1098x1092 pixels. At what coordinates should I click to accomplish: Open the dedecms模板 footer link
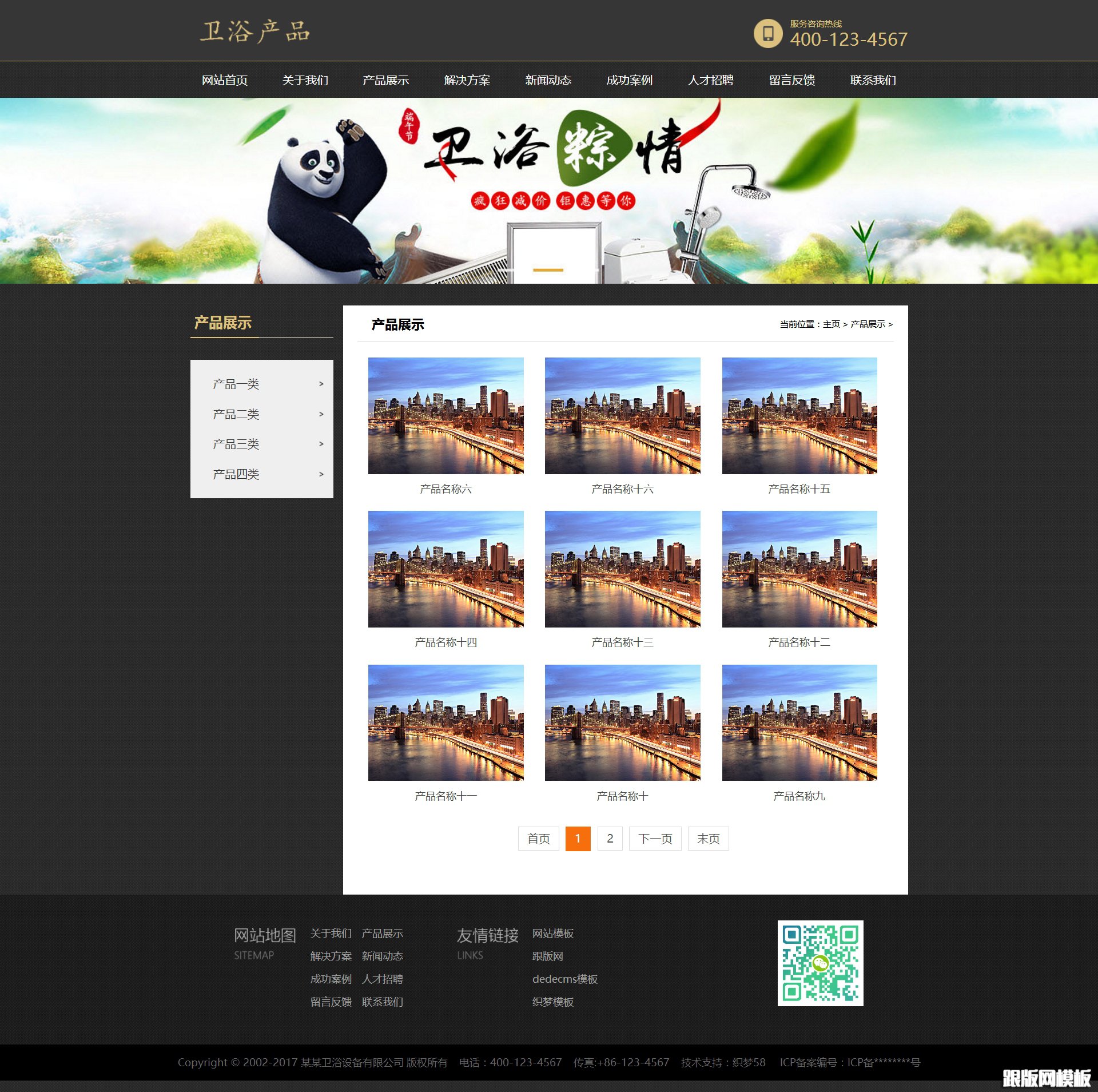point(564,979)
